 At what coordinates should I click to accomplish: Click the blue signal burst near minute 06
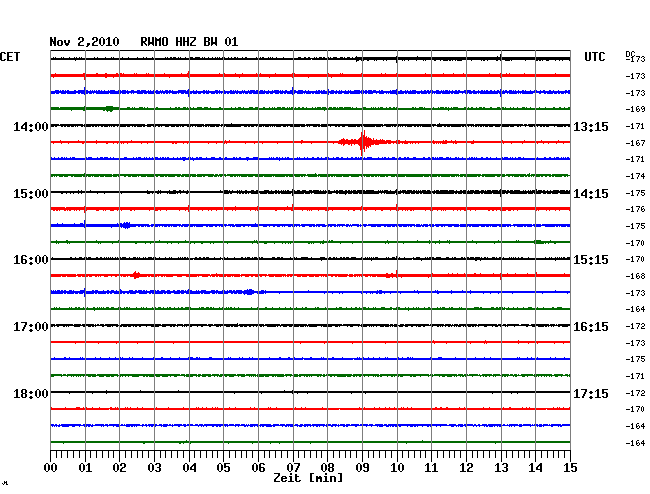(x=249, y=292)
